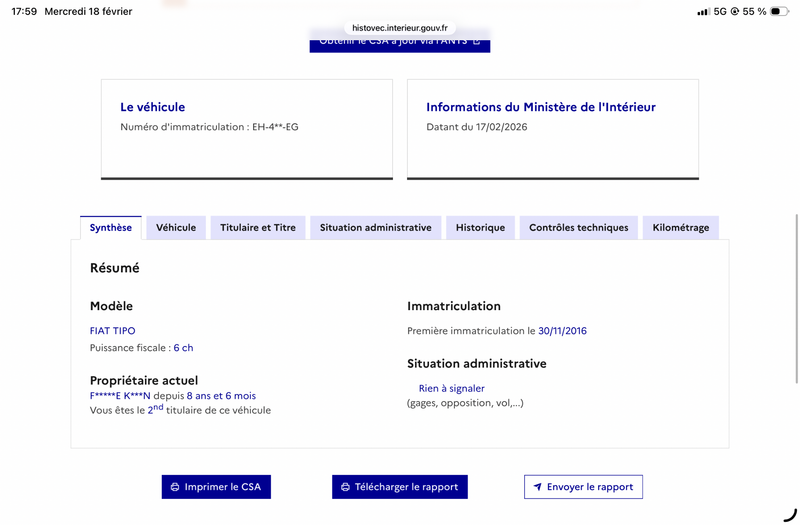Viewport: 800px width, 525px height.
Task: Click the 6 ch fiscal power value
Action: 183,347
